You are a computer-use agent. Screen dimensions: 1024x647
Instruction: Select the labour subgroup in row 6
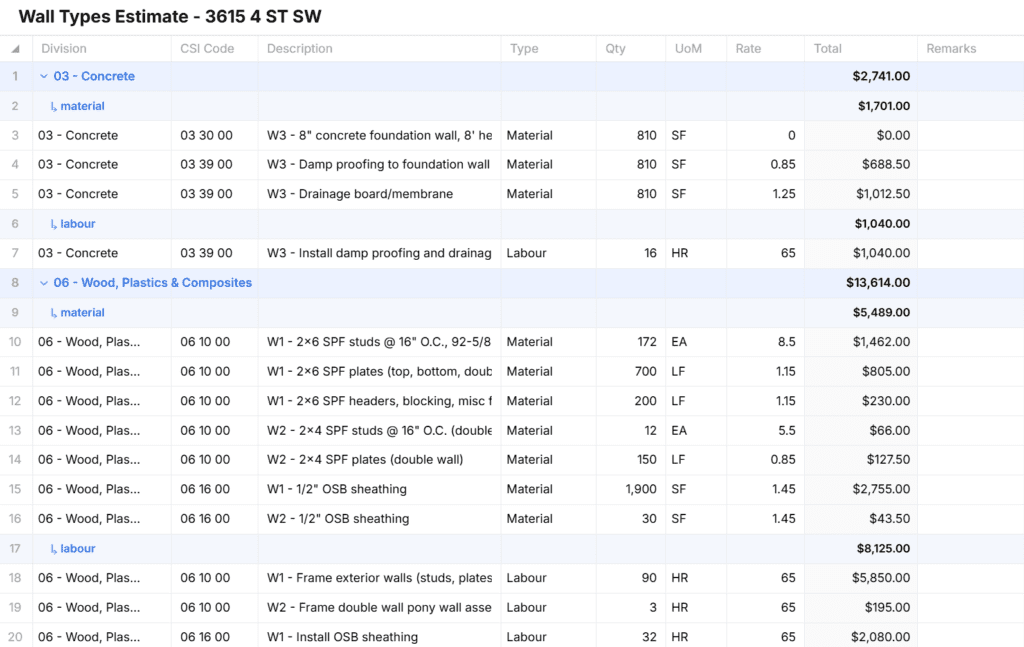[77, 224]
